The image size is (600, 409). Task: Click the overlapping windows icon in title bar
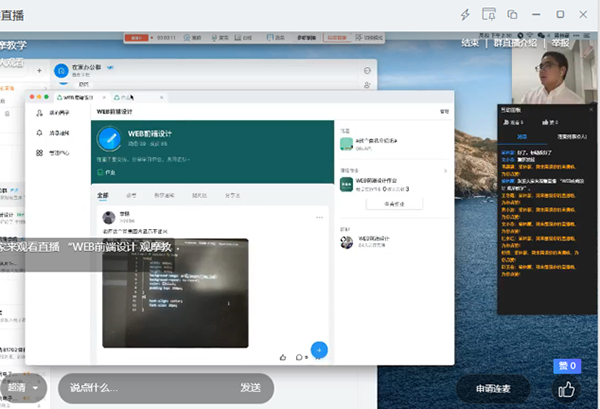pos(512,14)
